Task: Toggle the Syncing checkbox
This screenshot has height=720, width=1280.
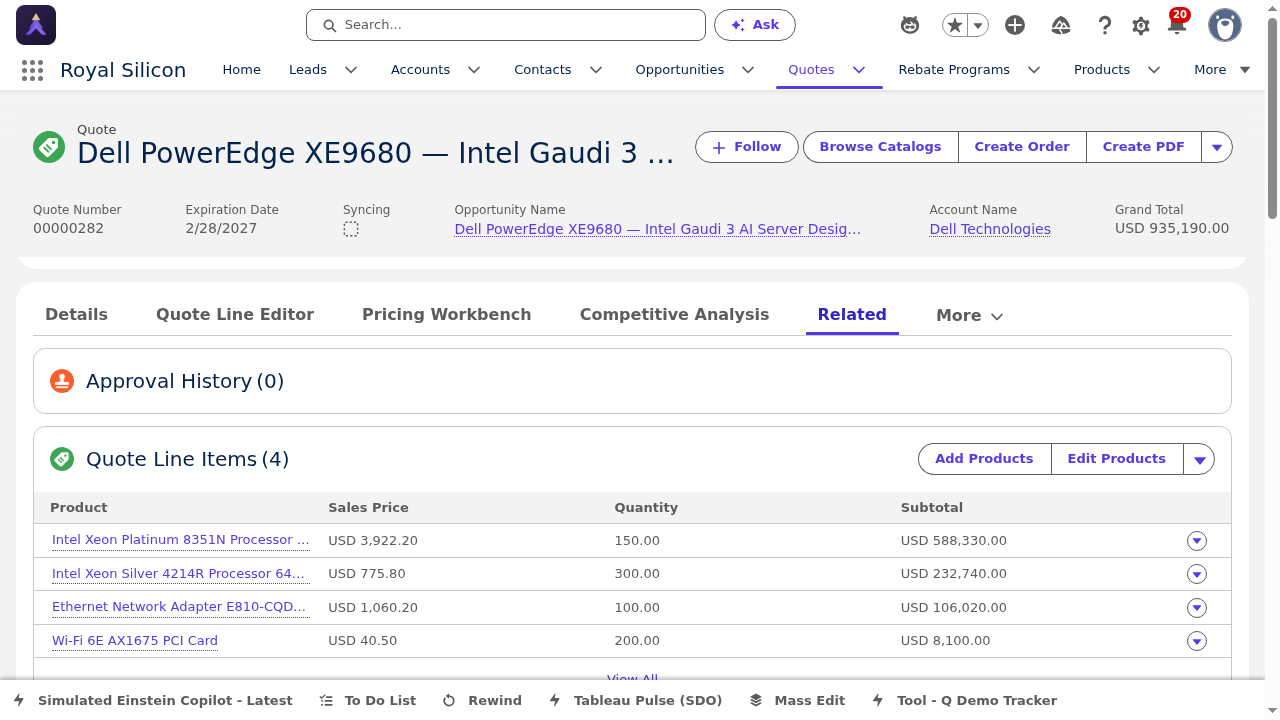Action: click(351, 229)
